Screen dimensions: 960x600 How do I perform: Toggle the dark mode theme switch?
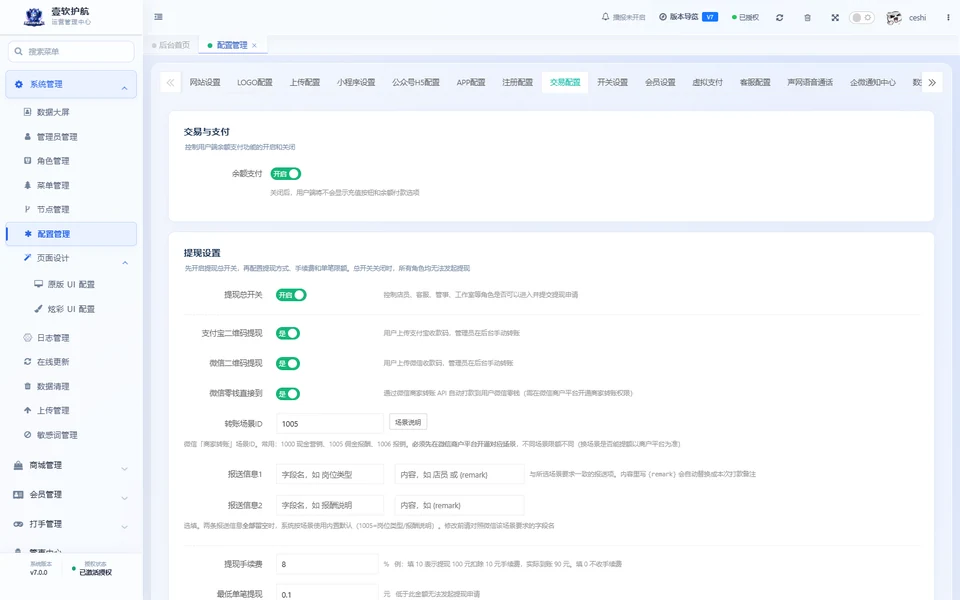tap(861, 18)
